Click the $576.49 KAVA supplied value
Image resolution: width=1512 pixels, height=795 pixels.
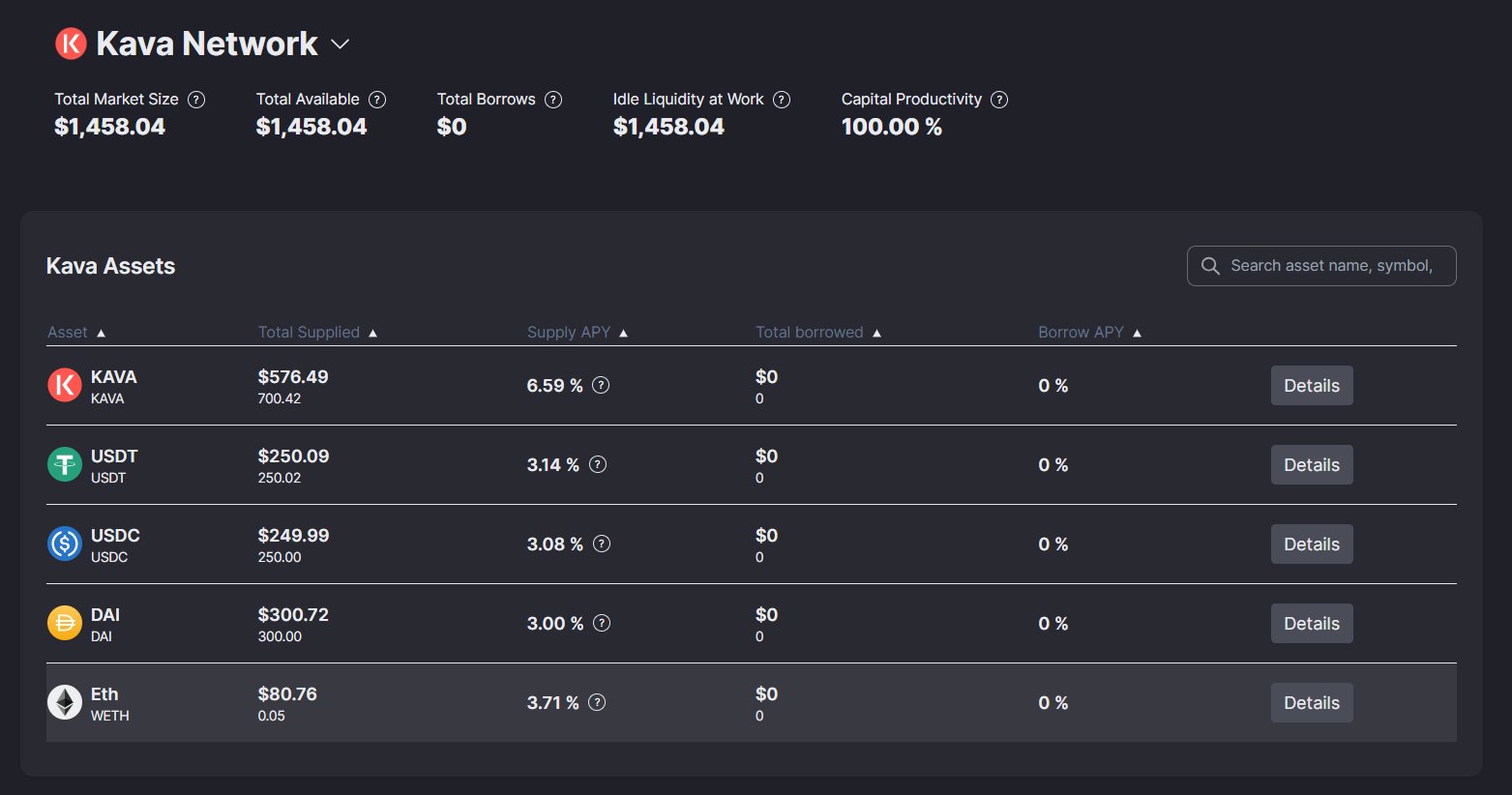(293, 376)
